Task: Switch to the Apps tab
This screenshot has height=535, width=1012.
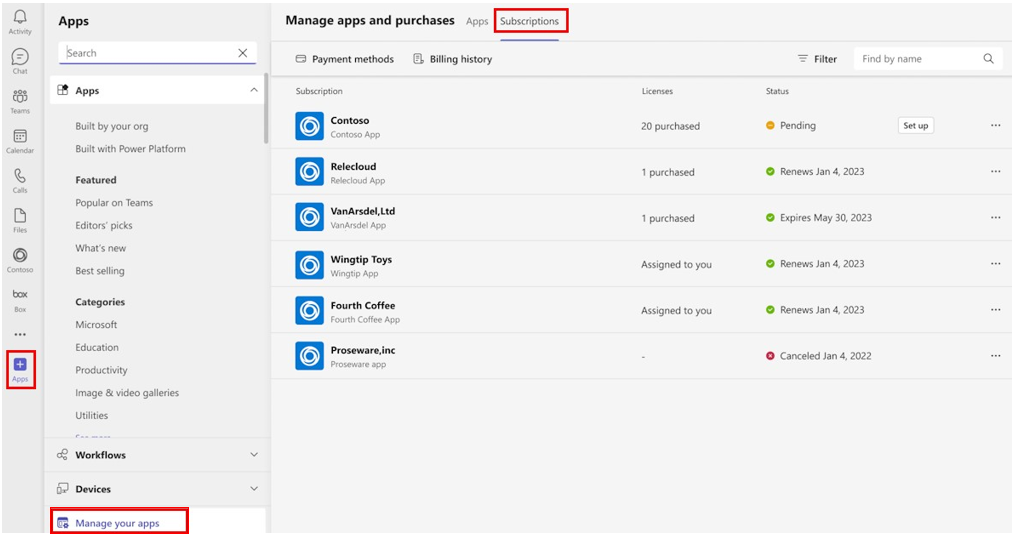Action: (x=477, y=21)
